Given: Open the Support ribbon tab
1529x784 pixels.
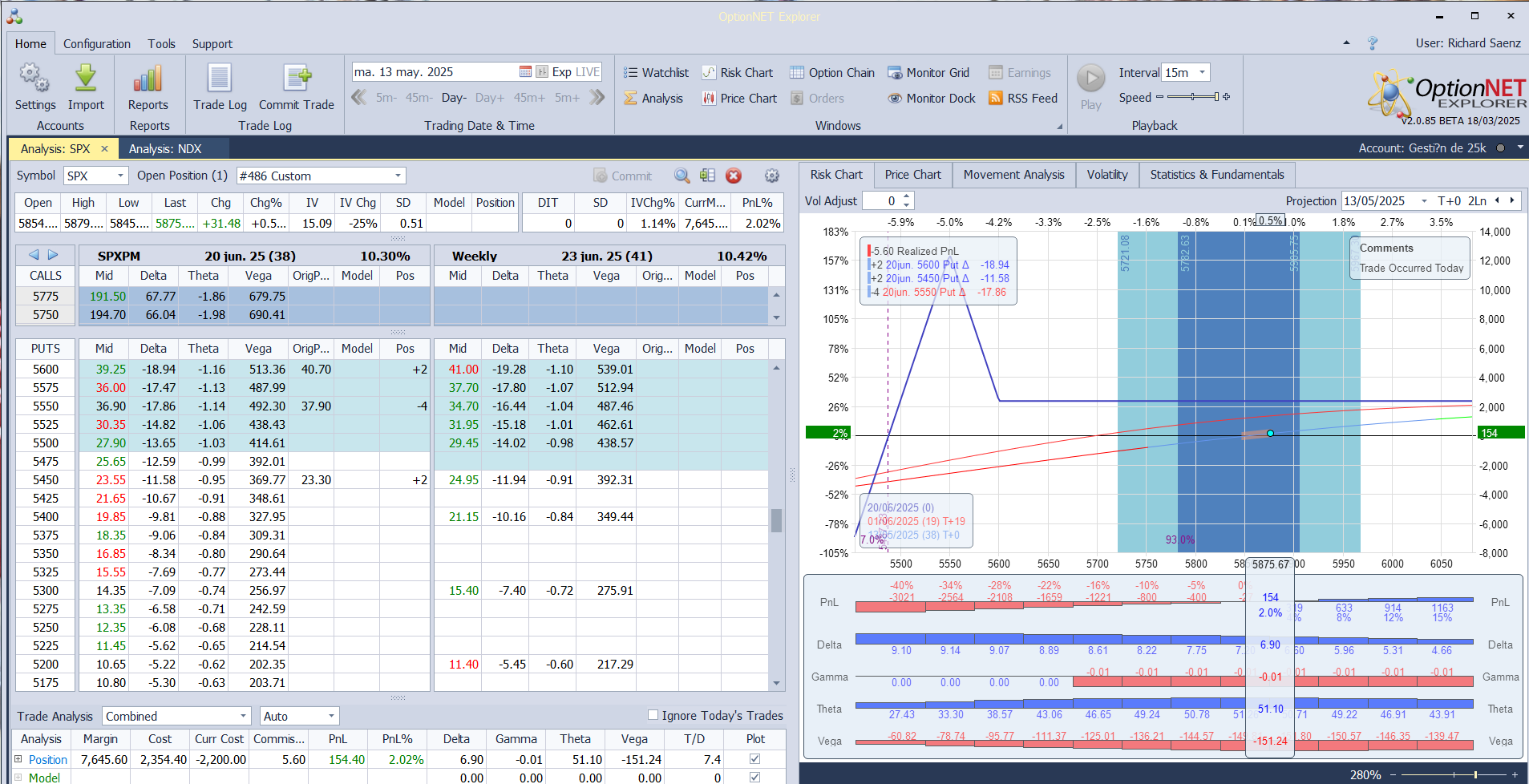Looking at the screenshot, I should (x=212, y=43).
